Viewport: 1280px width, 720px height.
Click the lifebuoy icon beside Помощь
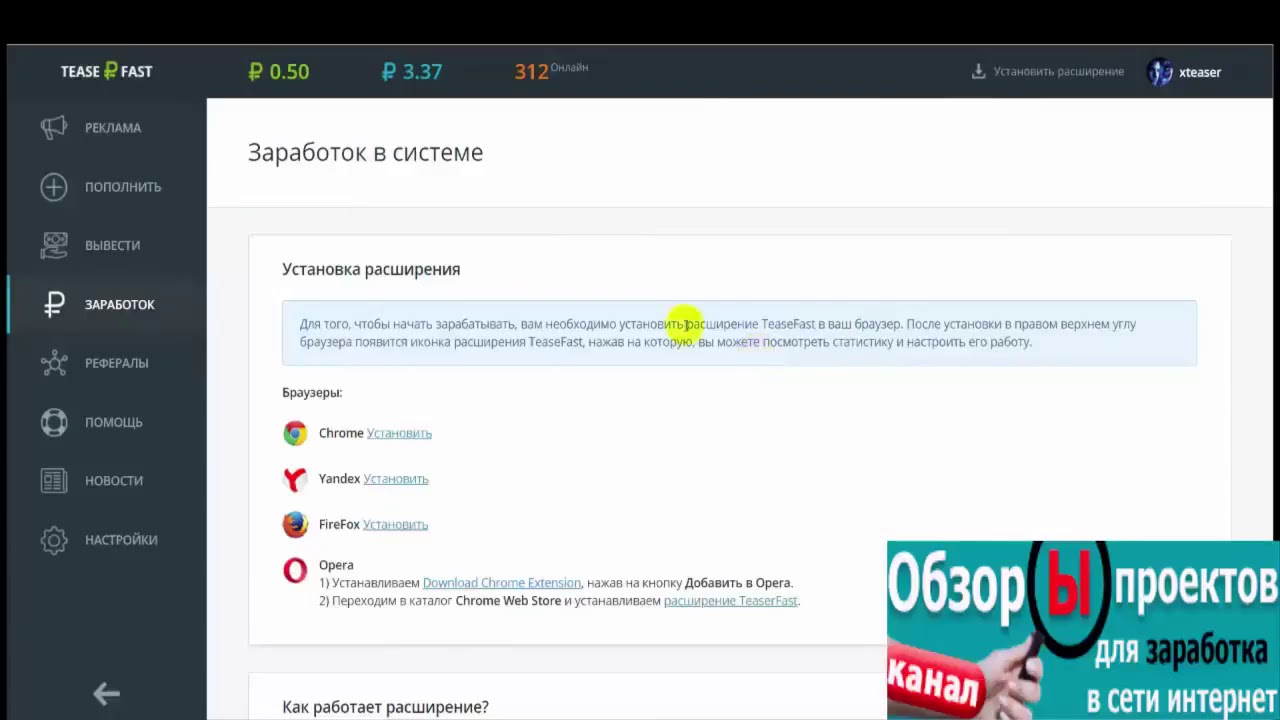54,422
